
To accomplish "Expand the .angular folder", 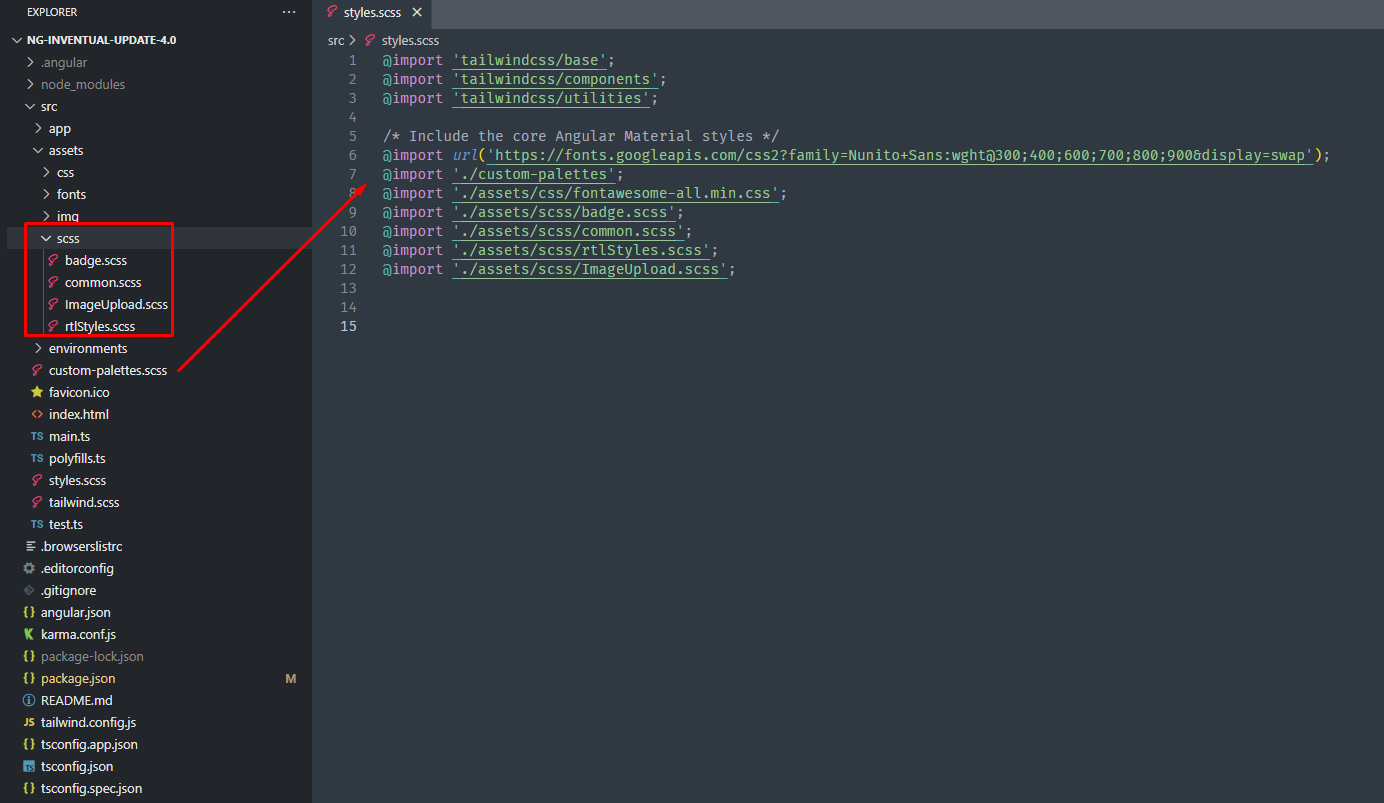I will coord(31,62).
